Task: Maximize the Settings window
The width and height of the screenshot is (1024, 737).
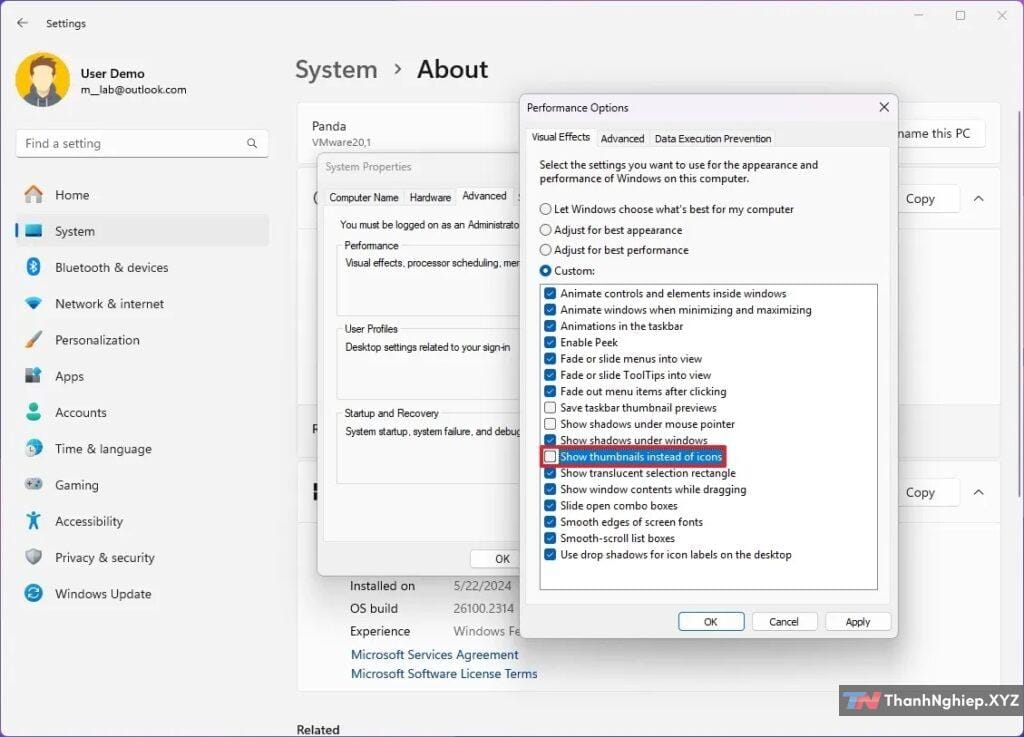Action: click(x=960, y=16)
